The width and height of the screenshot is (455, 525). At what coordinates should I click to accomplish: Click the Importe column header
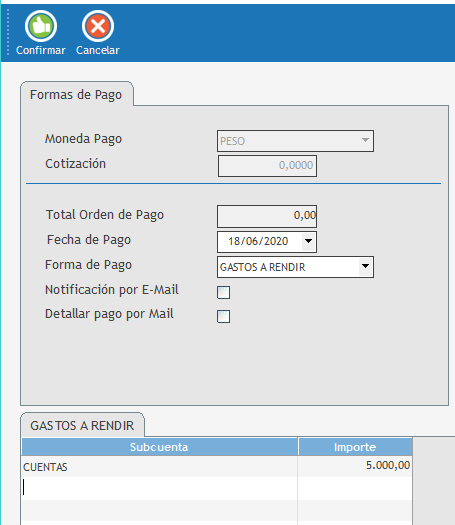pyautogui.click(x=355, y=447)
